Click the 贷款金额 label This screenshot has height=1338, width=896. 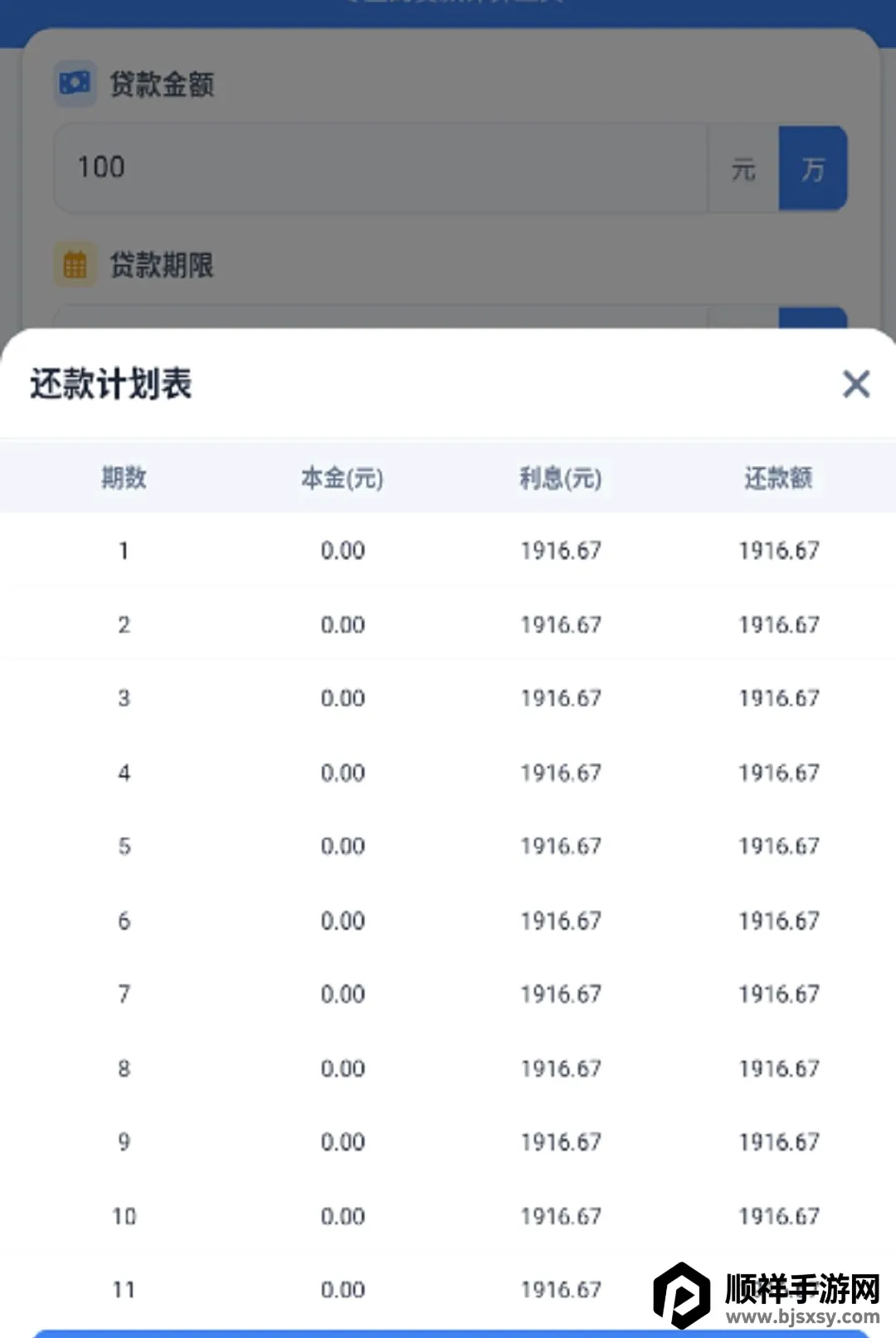click(x=163, y=84)
